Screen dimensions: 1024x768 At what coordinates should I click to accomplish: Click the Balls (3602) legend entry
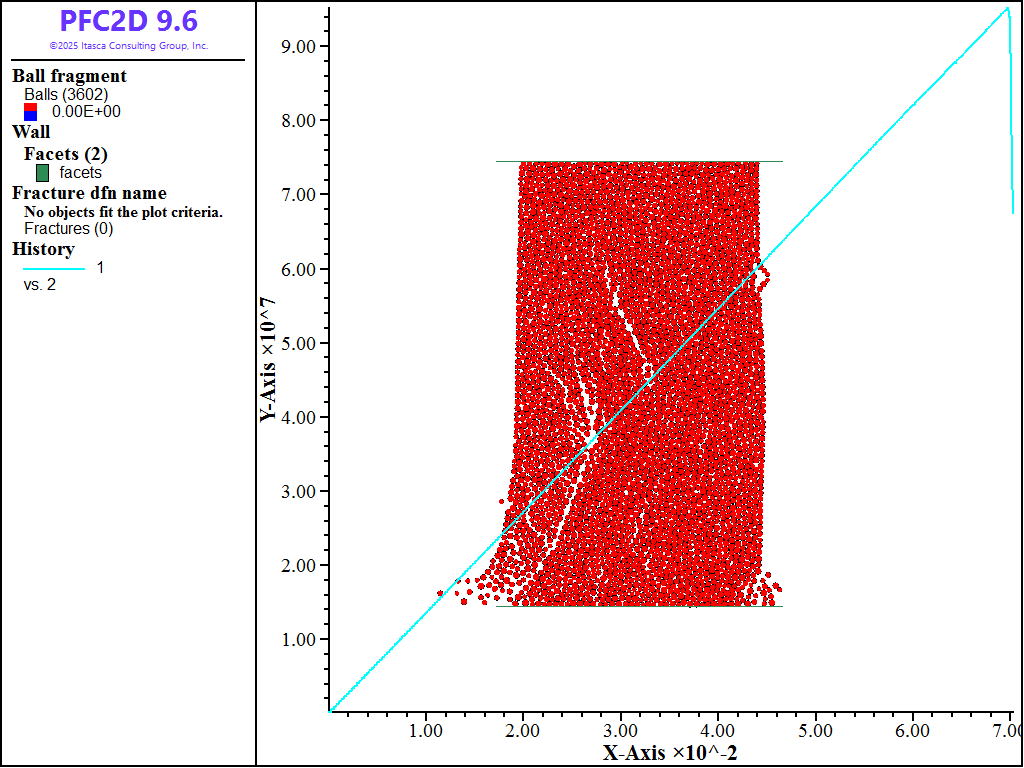pyautogui.click(x=66, y=94)
